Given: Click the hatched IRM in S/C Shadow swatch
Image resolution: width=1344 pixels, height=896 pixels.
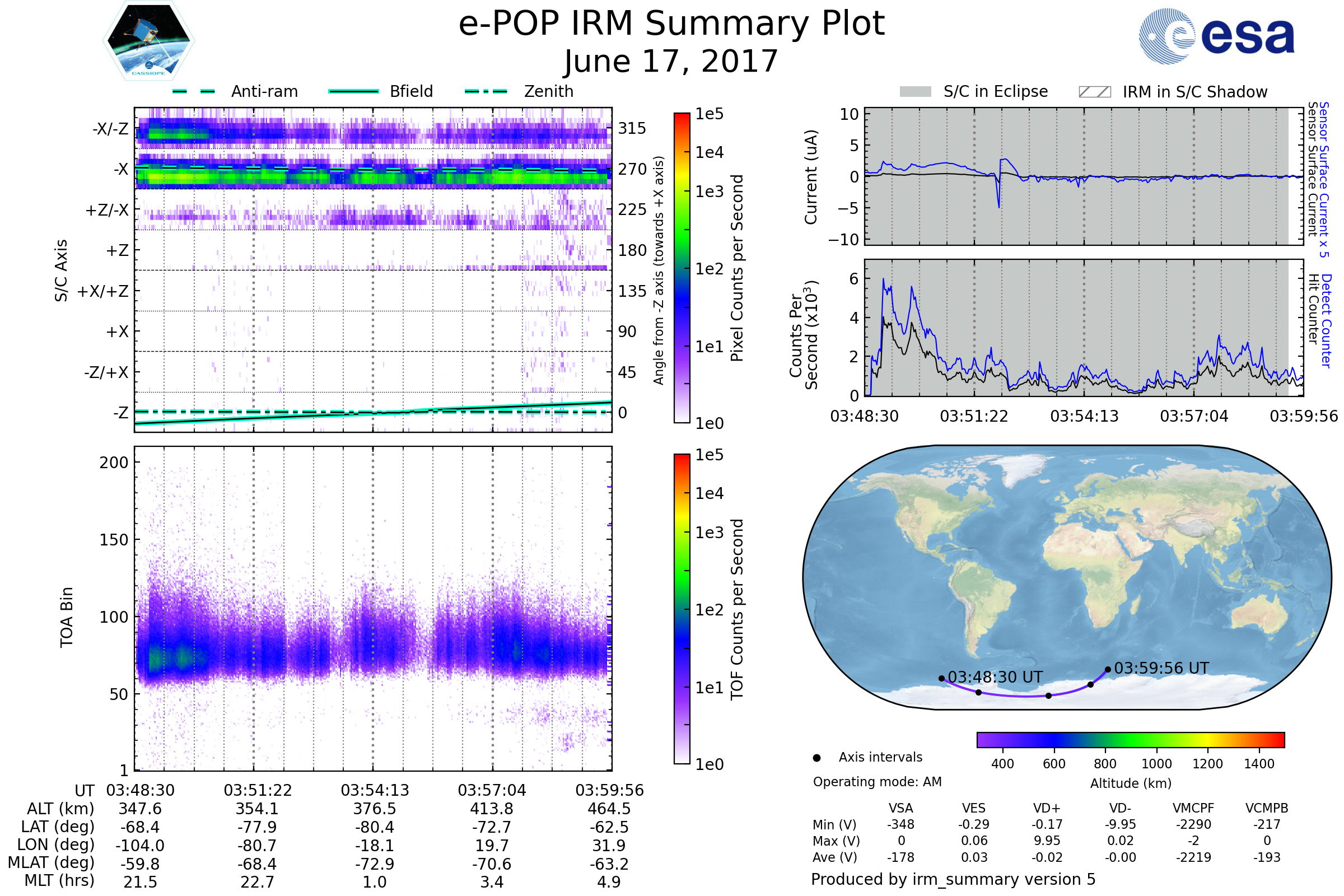Looking at the screenshot, I should (1094, 92).
